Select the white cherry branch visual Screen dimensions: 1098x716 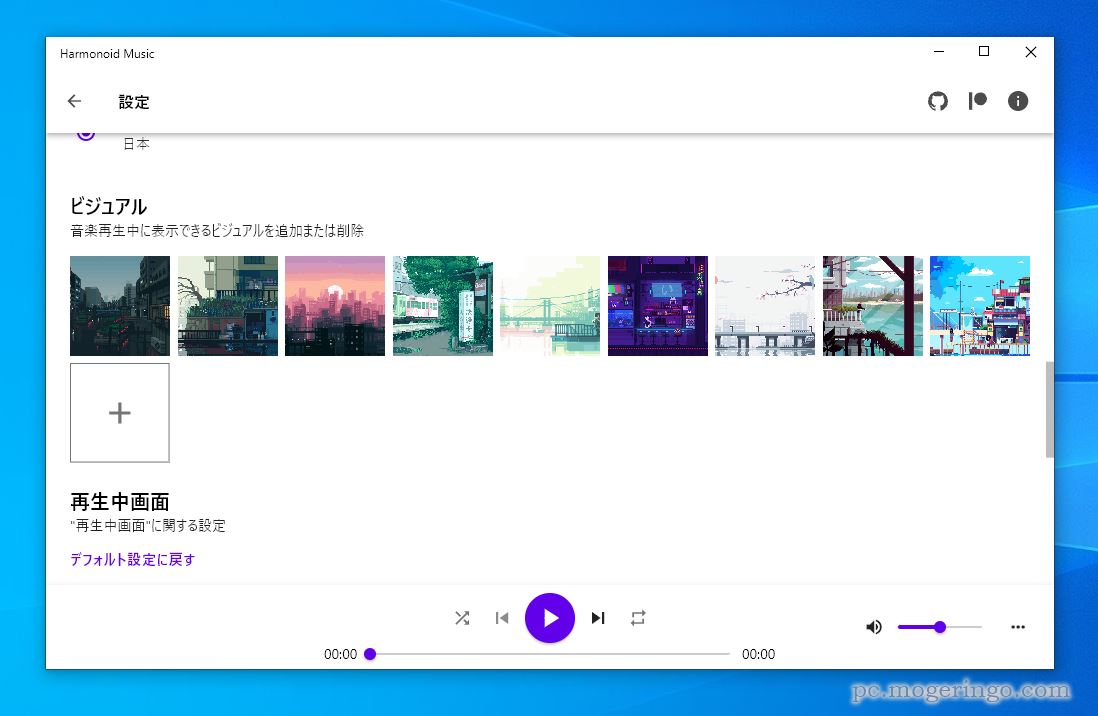coord(765,305)
